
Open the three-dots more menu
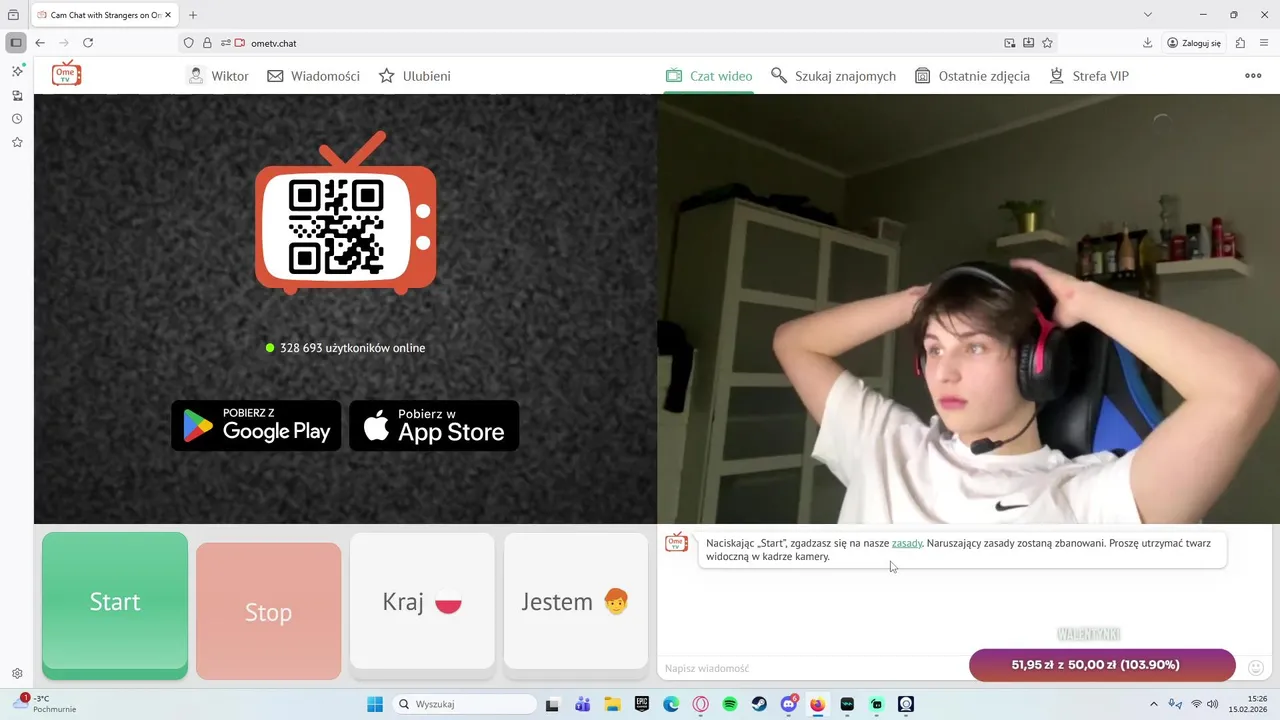[1253, 76]
